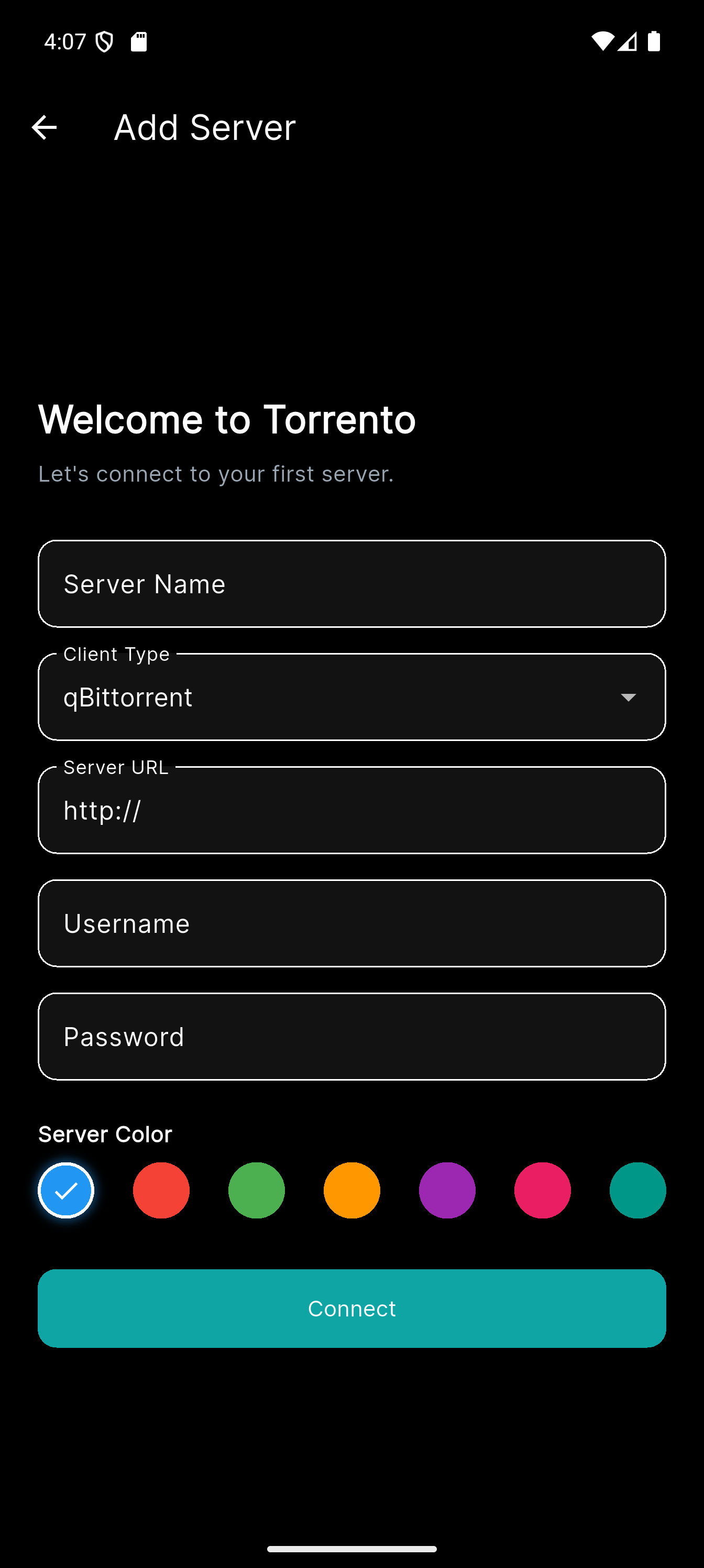This screenshot has width=704, height=1568.
Task: Select the purple server color
Action: 447,1190
